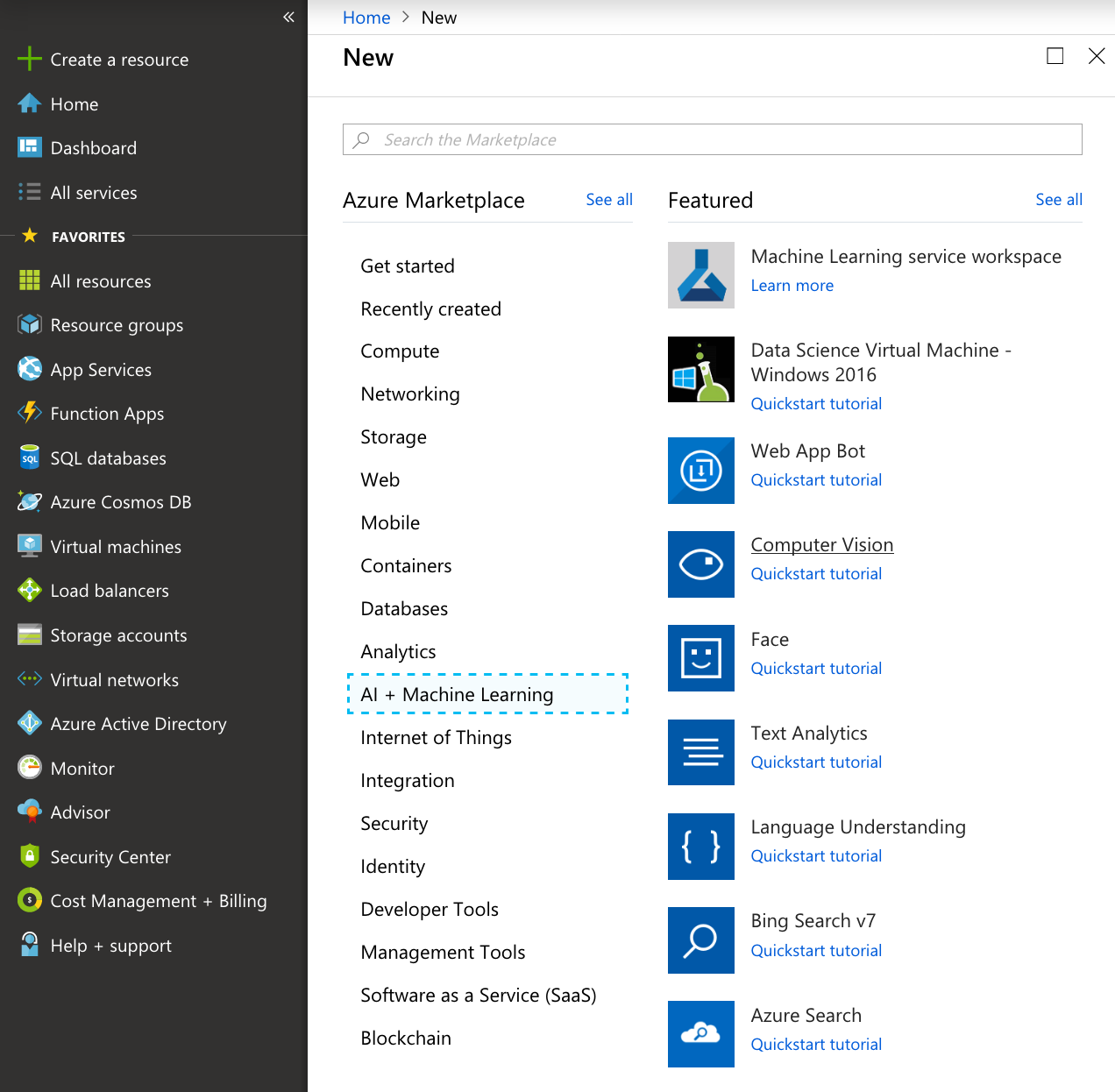Open Quickstart tutorial under Face
This screenshot has height=1092, width=1115.
point(816,669)
